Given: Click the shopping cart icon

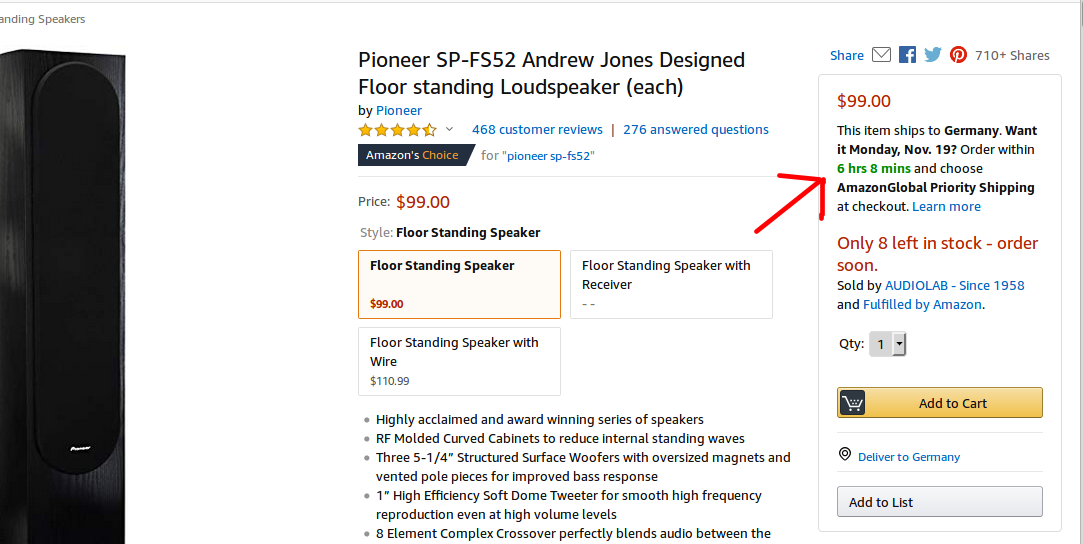Looking at the screenshot, I should 852,403.
